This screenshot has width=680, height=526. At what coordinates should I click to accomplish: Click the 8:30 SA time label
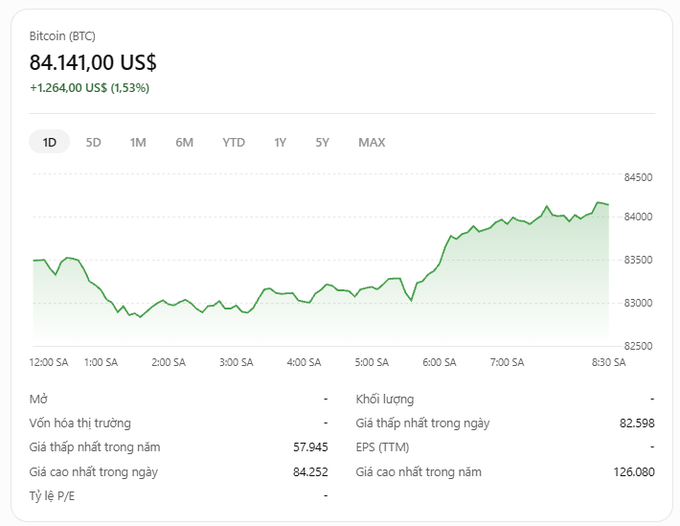pos(609,362)
